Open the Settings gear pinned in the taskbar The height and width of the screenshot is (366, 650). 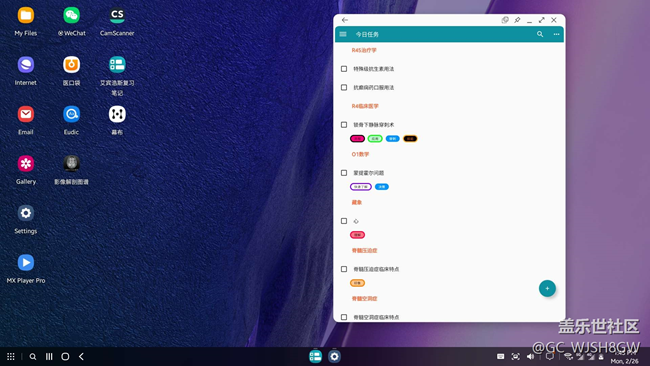(334, 356)
